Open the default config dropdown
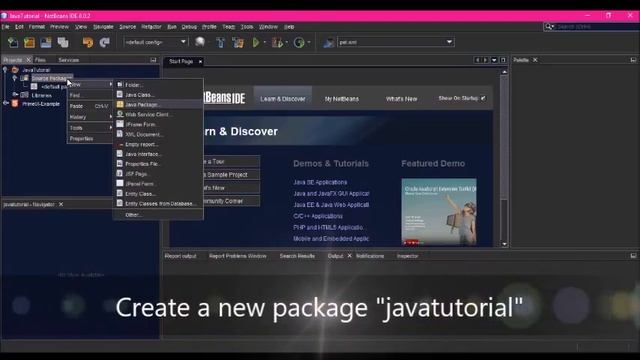This screenshot has height=360, width=640. click(183, 42)
